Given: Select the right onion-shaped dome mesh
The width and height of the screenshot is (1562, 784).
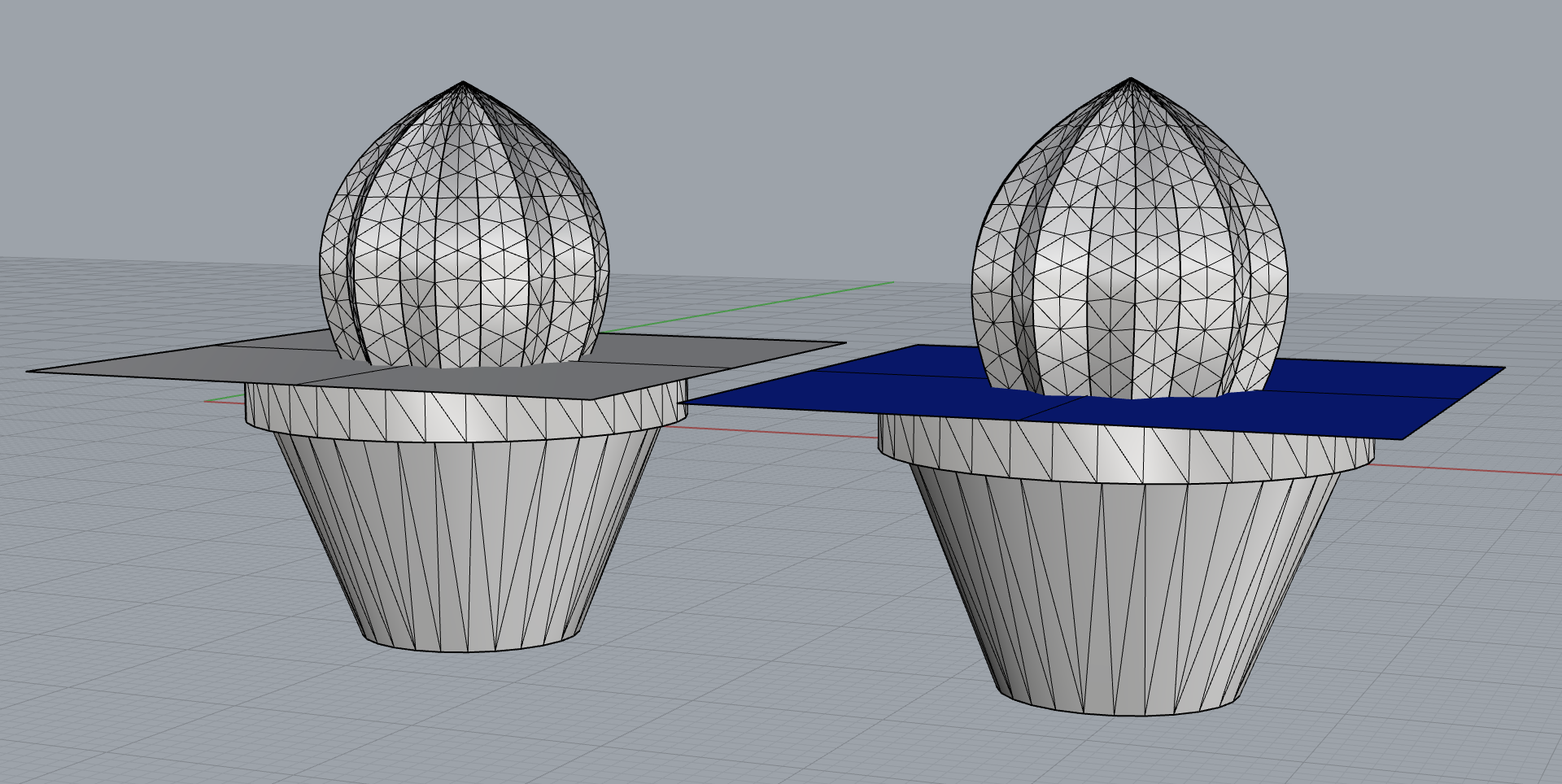Looking at the screenshot, I should 1130,240.
